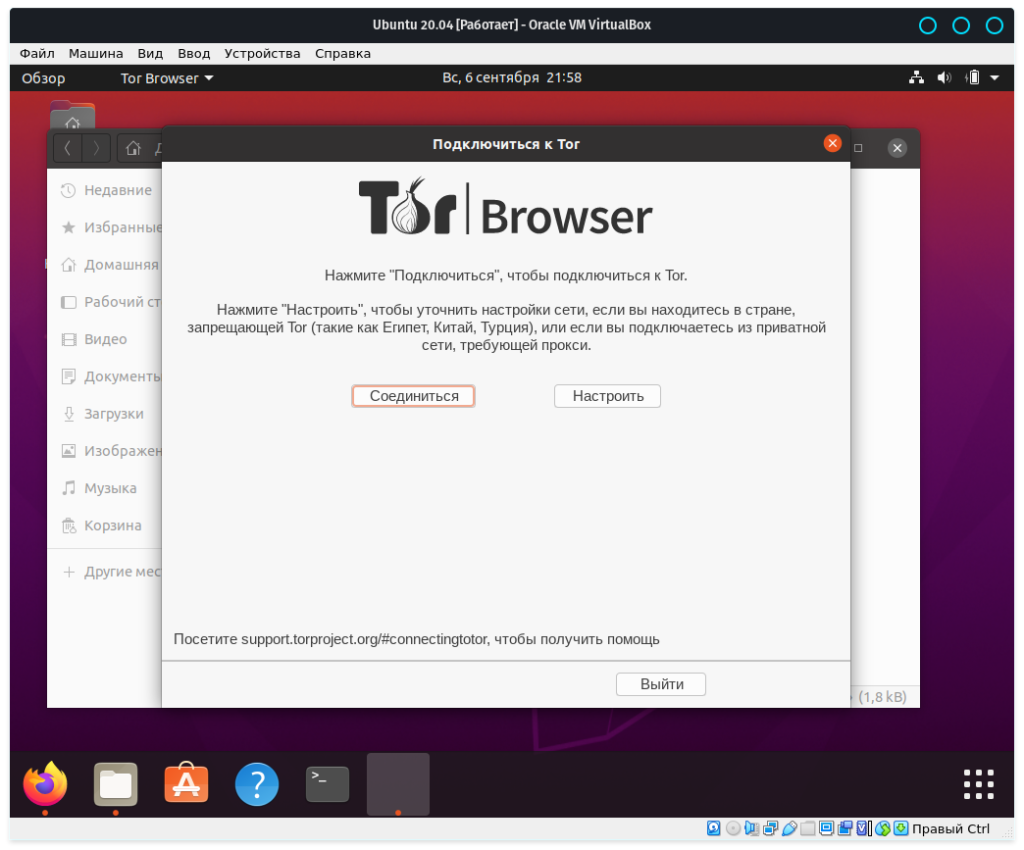Image resolution: width=1024 pixels, height=850 pixels.
Task: Open Tor network settings via Настроить
Action: (x=607, y=396)
